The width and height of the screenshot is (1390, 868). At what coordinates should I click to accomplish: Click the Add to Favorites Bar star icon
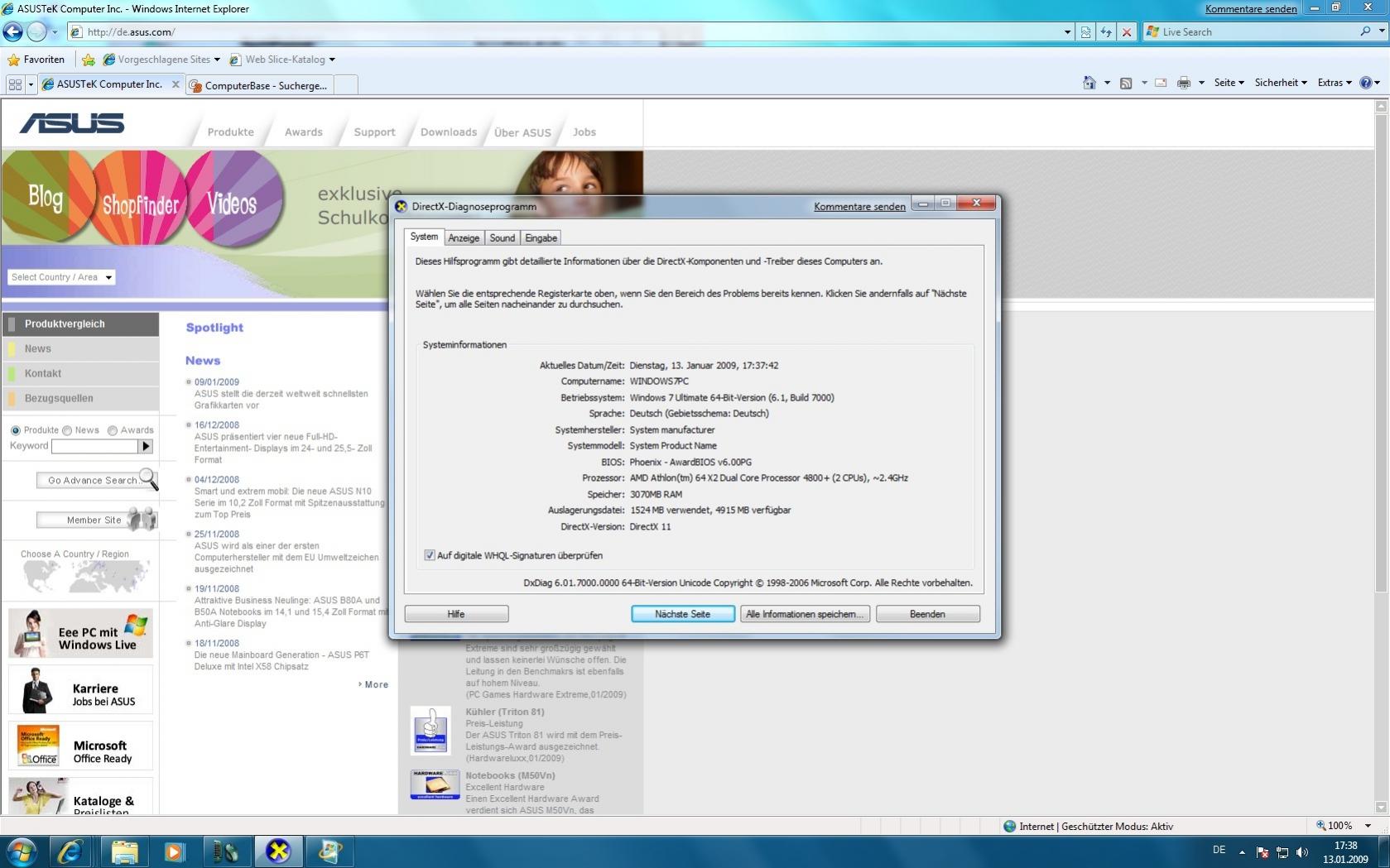coord(89,60)
